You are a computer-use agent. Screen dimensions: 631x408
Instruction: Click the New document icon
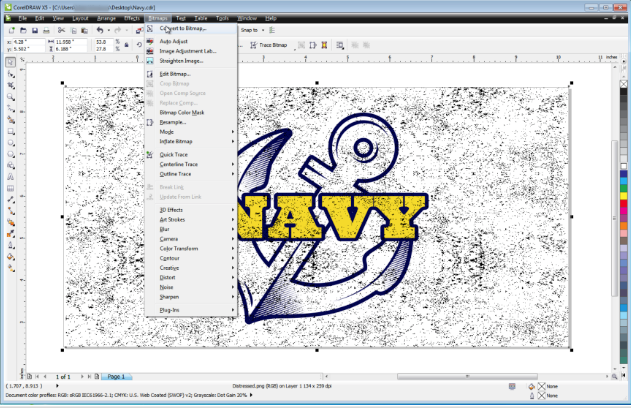(12, 30)
